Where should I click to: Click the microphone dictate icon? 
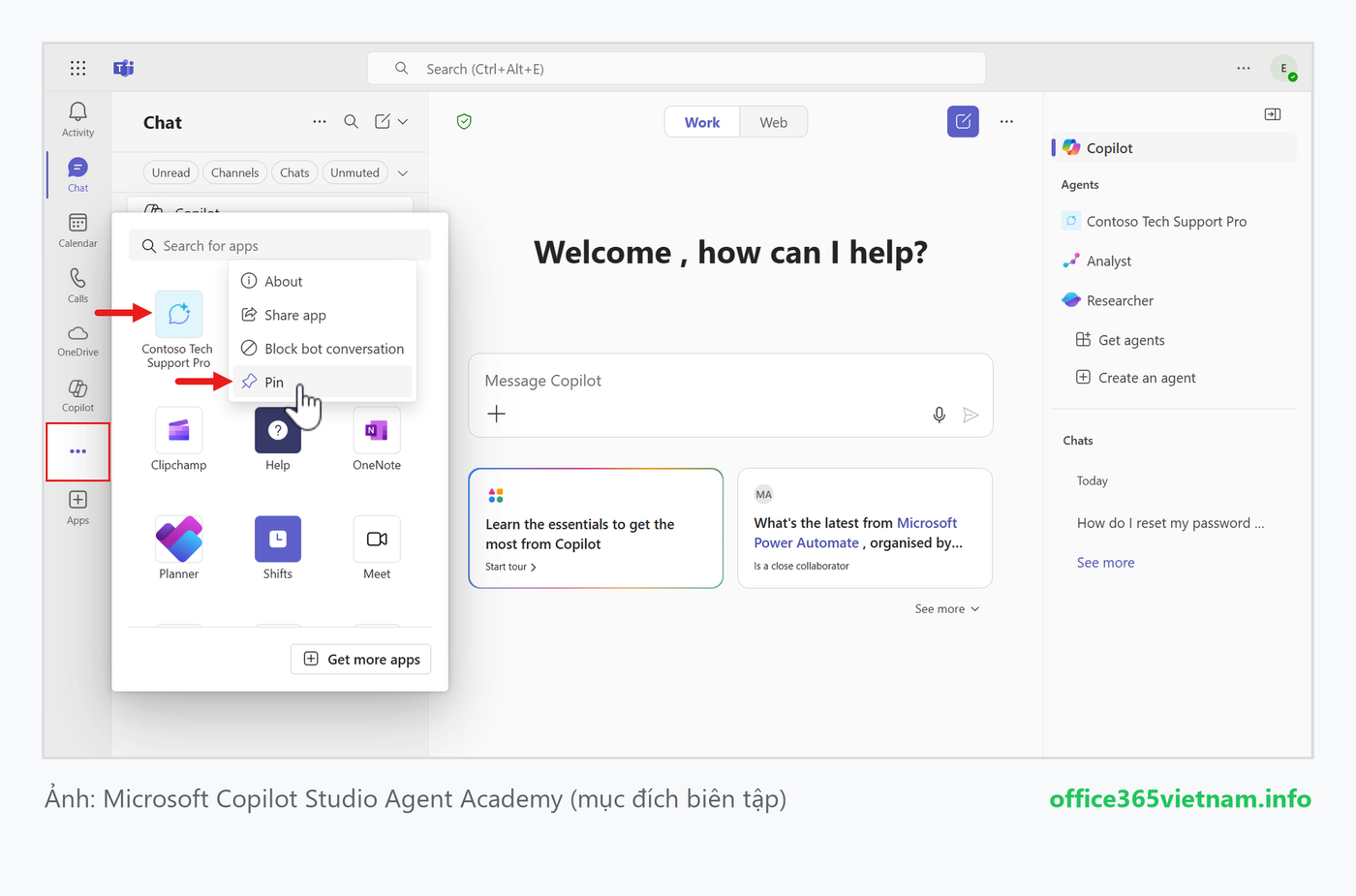point(939,415)
